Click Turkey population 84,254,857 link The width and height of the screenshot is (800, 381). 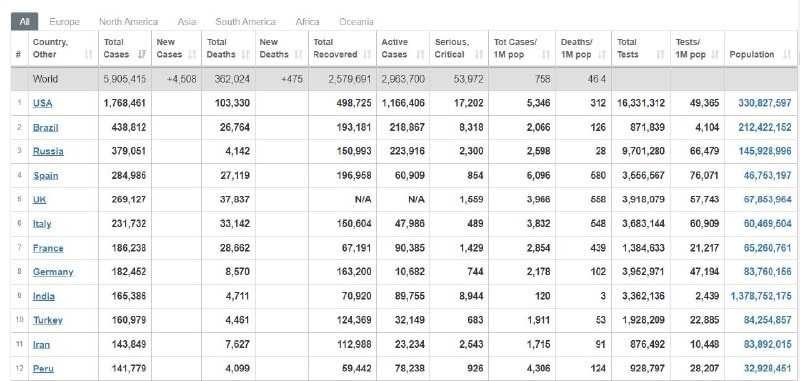point(768,320)
